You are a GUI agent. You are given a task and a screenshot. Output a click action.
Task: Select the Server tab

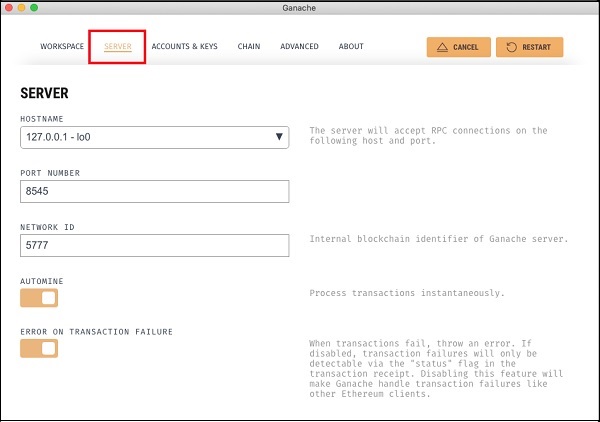coord(118,46)
